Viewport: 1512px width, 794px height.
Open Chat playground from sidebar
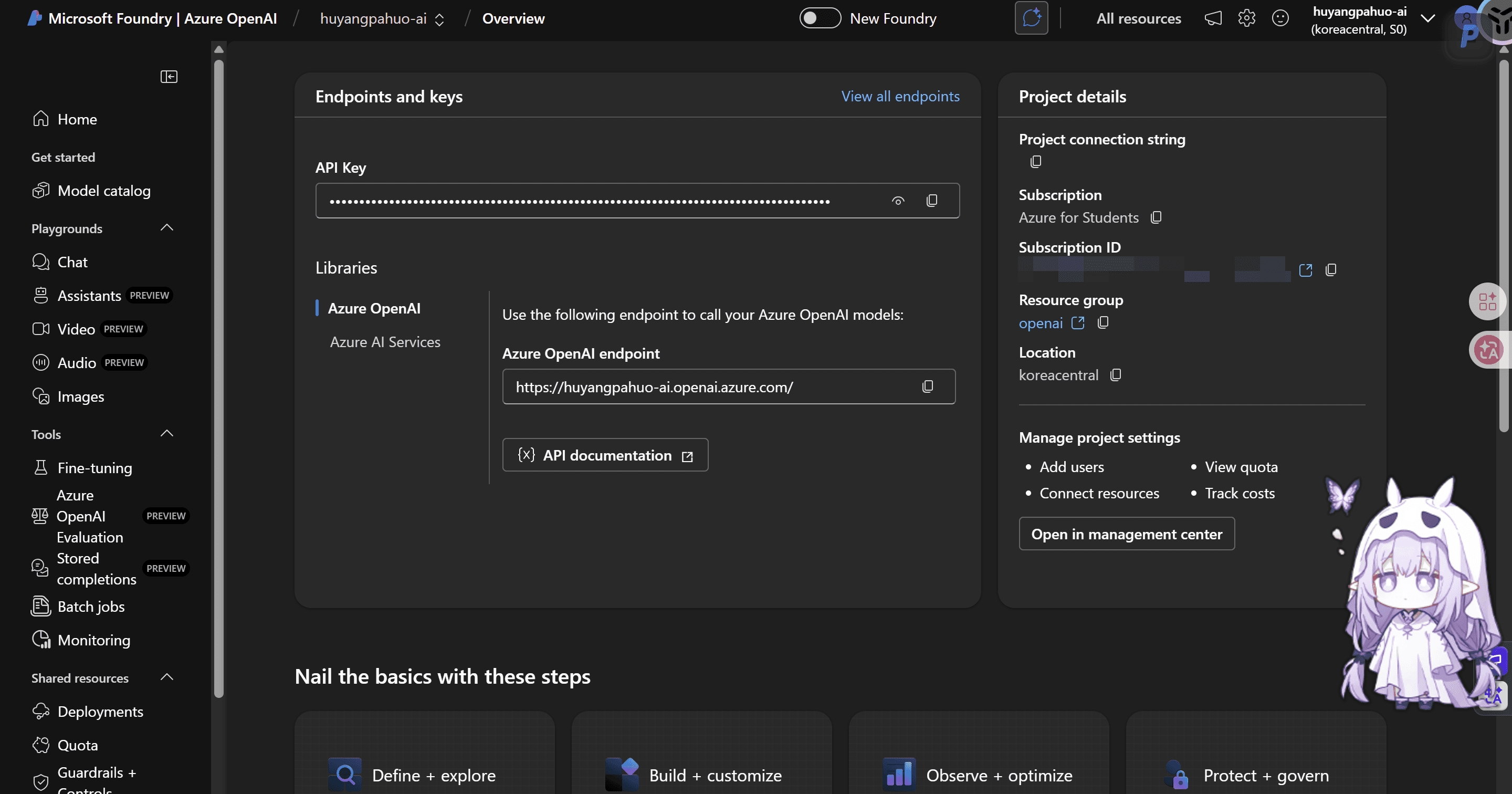72,262
